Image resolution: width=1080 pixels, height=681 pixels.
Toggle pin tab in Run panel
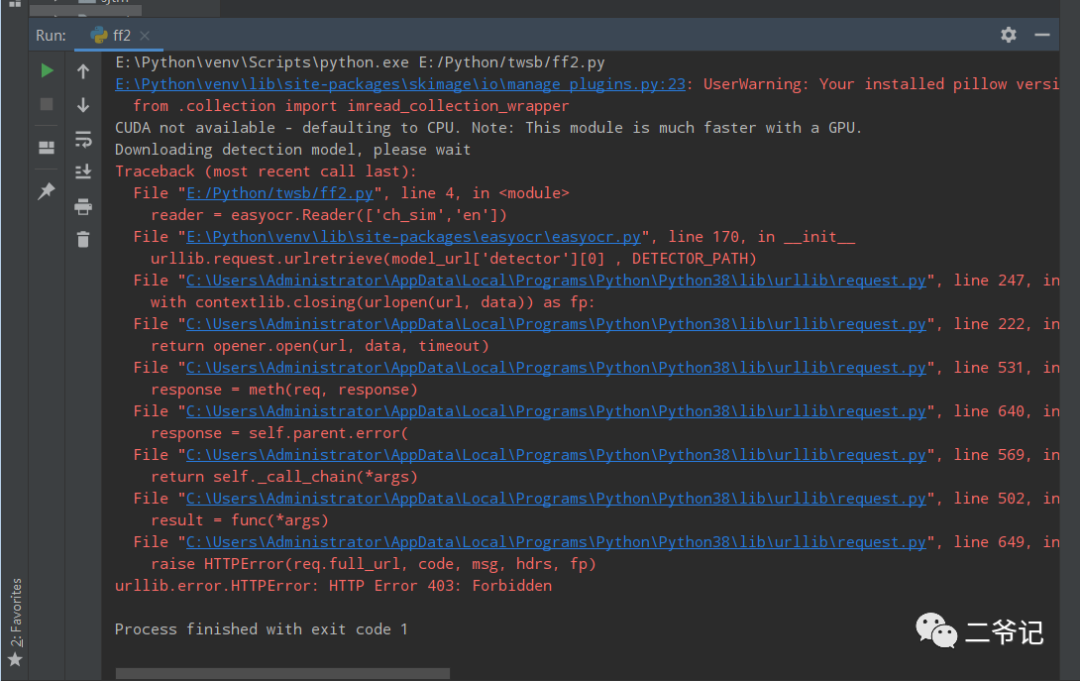46,191
